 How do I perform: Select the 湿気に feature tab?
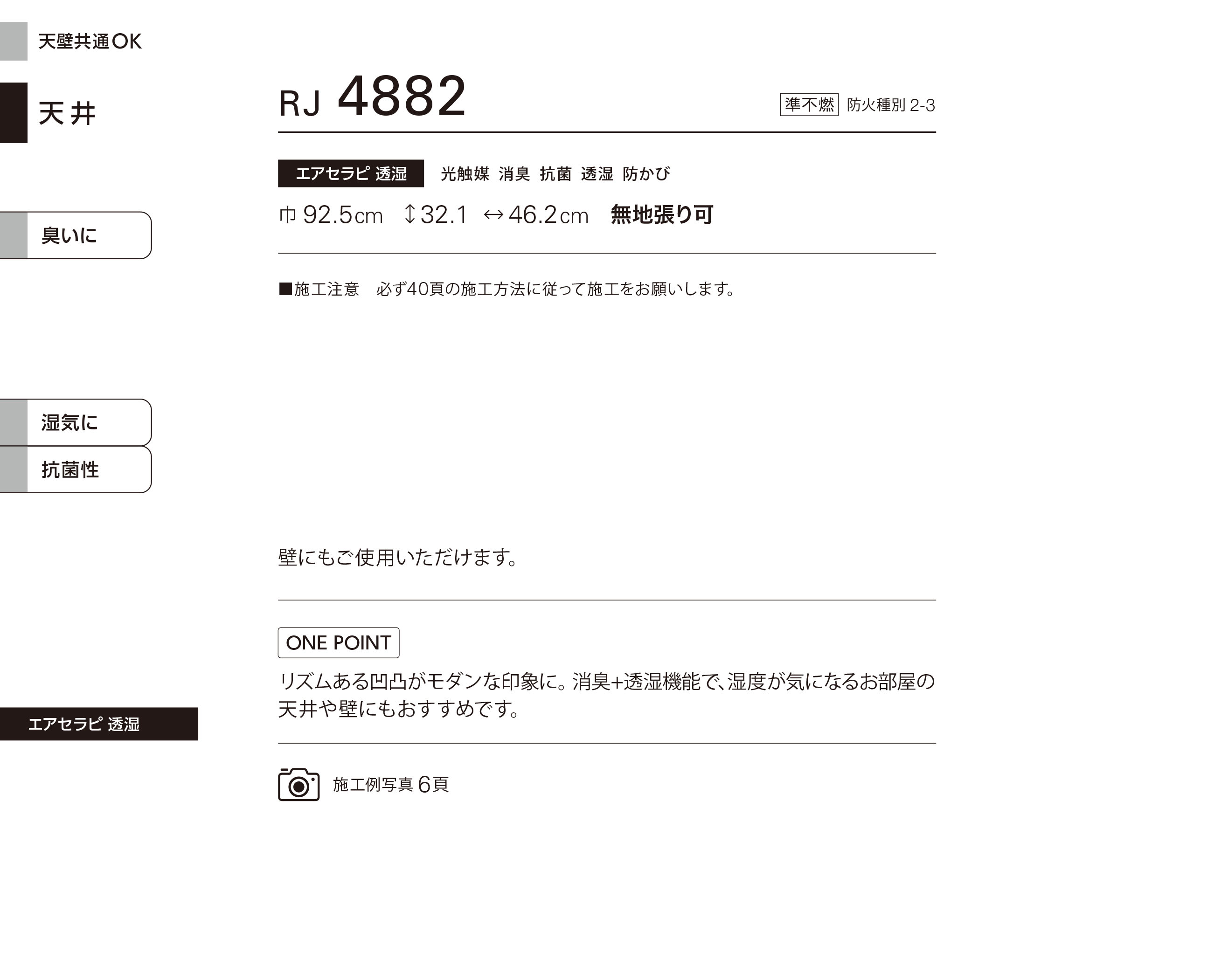(76, 422)
